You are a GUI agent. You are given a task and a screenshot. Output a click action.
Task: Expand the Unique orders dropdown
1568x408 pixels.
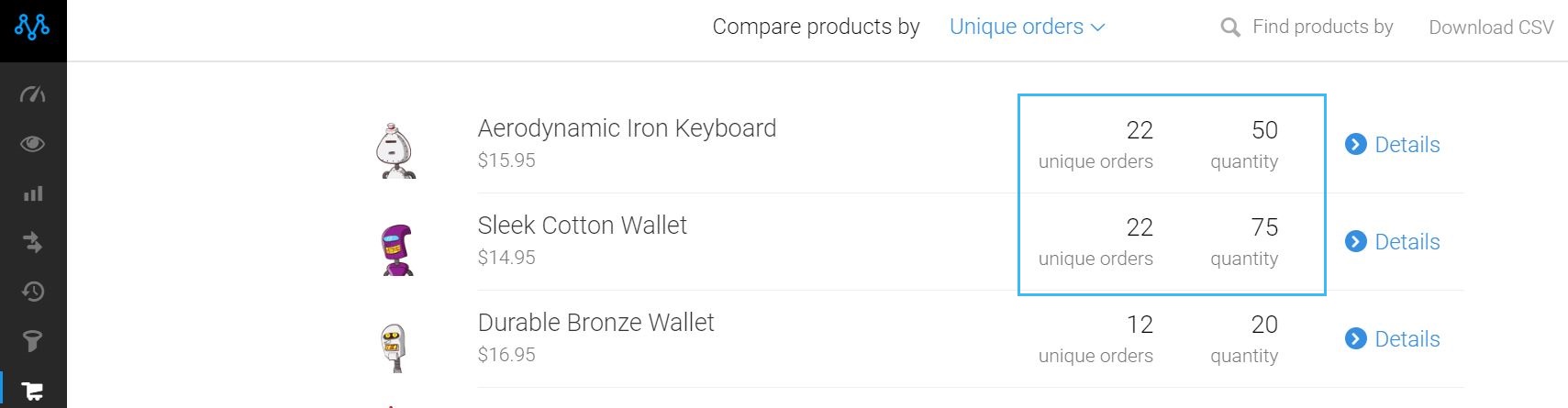tap(1027, 27)
